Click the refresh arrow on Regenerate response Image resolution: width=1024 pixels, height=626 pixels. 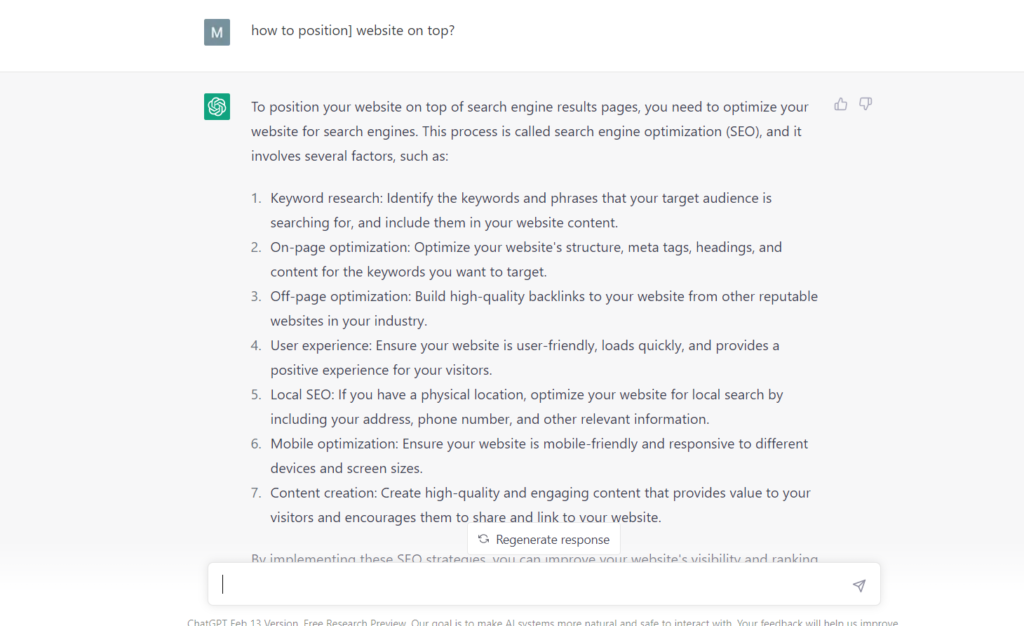pyautogui.click(x=483, y=539)
